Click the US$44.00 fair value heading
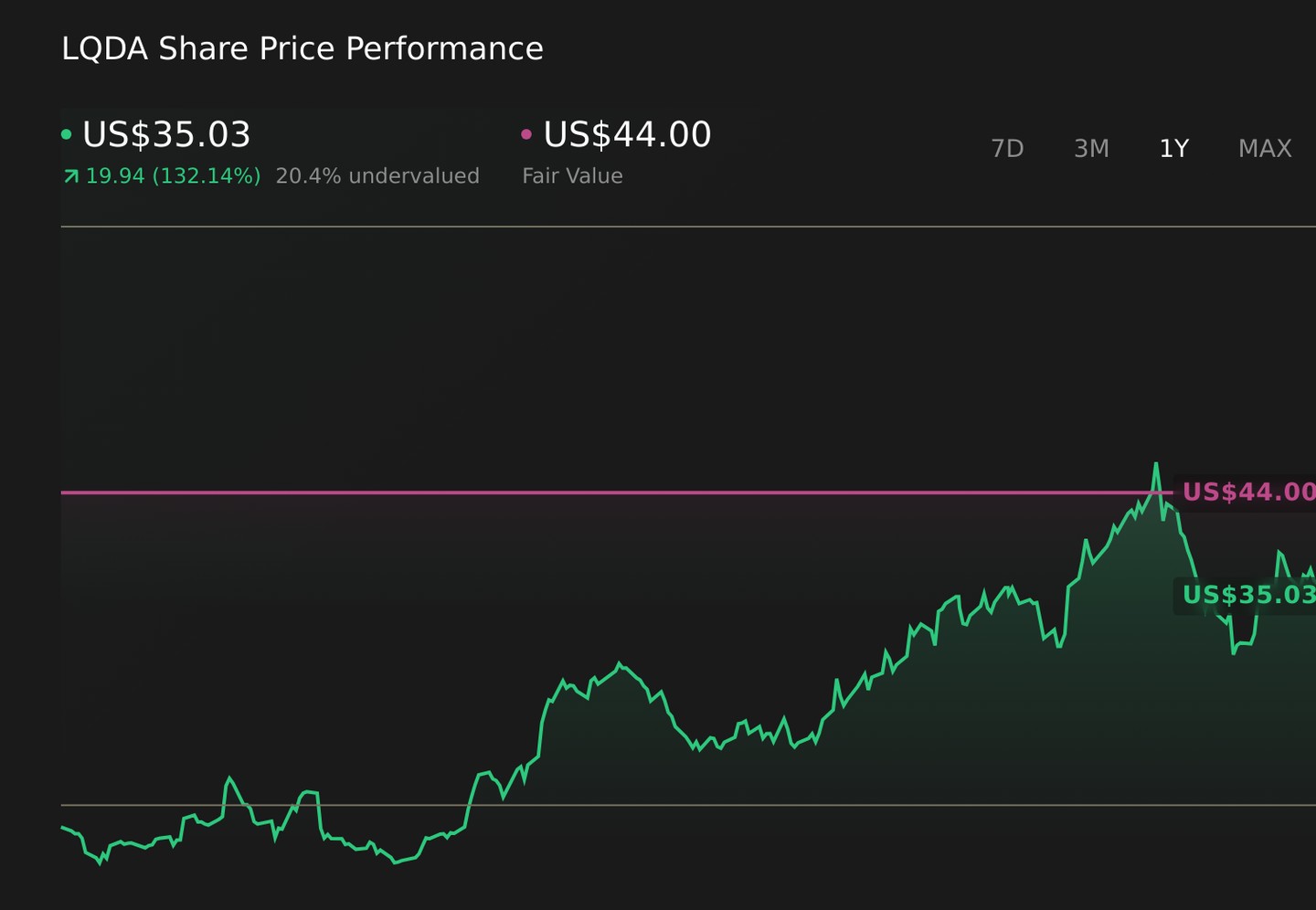1316x910 pixels. (627, 135)
